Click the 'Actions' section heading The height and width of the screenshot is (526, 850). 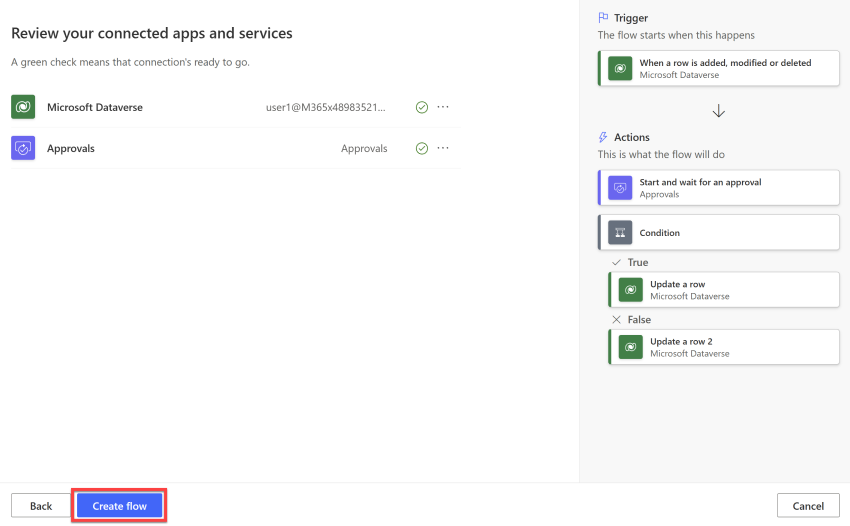click(x=632, y=137)
